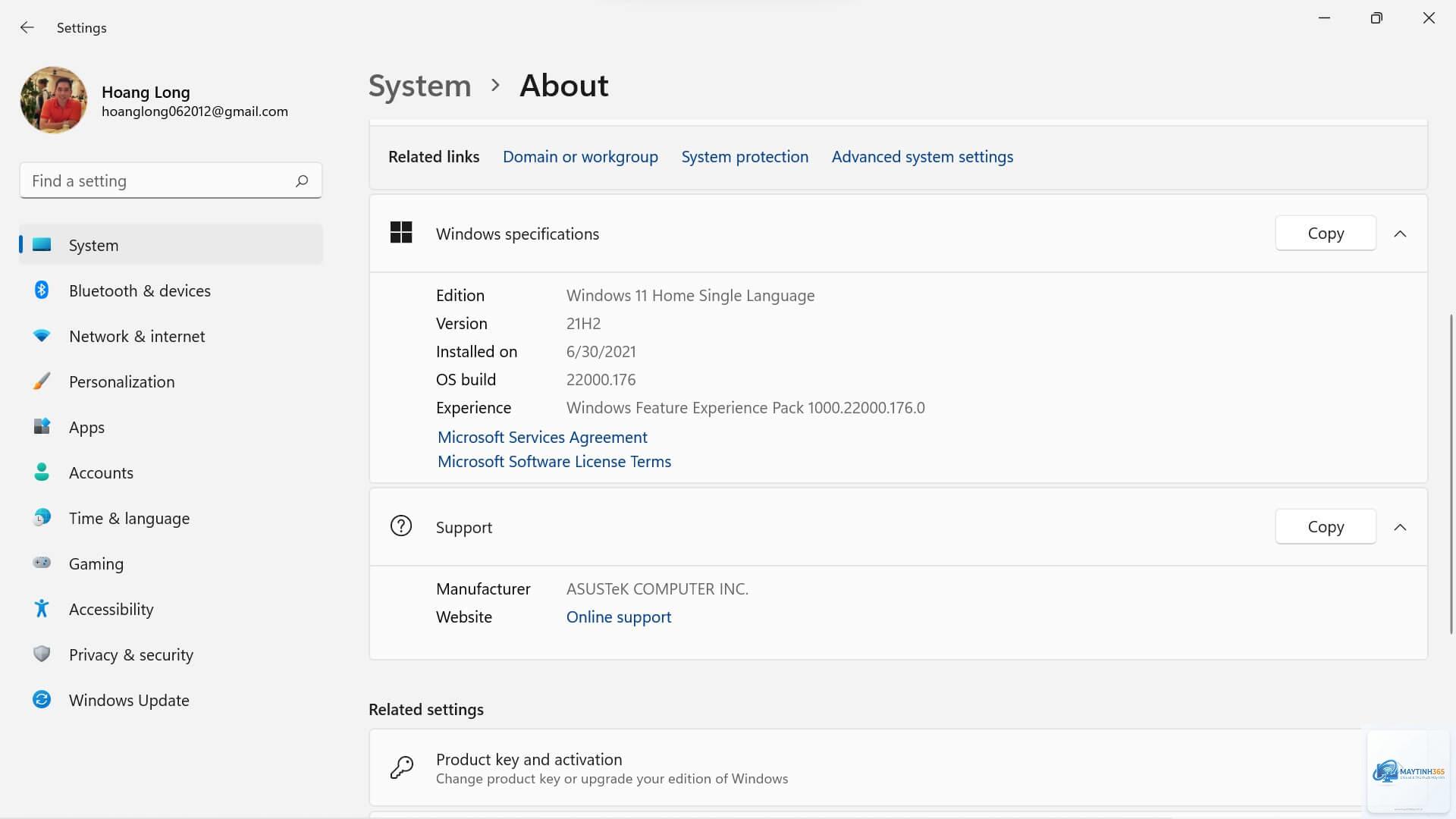Click the Gaming controller icon

pos(42,563)
